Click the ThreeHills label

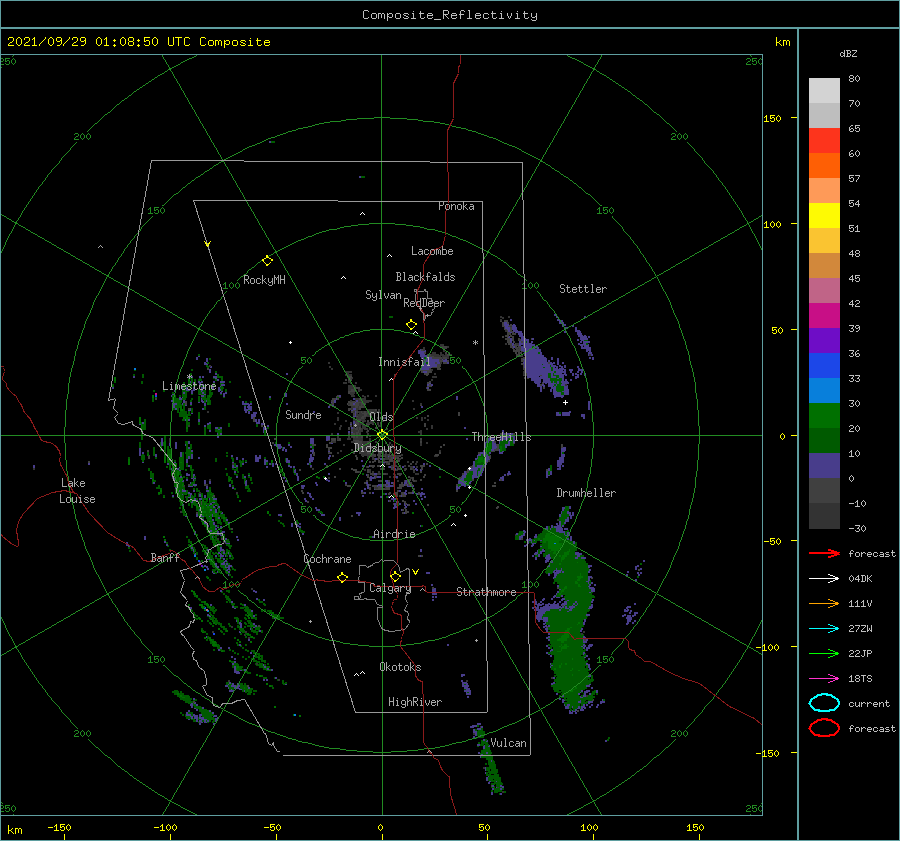click(502, 437)
